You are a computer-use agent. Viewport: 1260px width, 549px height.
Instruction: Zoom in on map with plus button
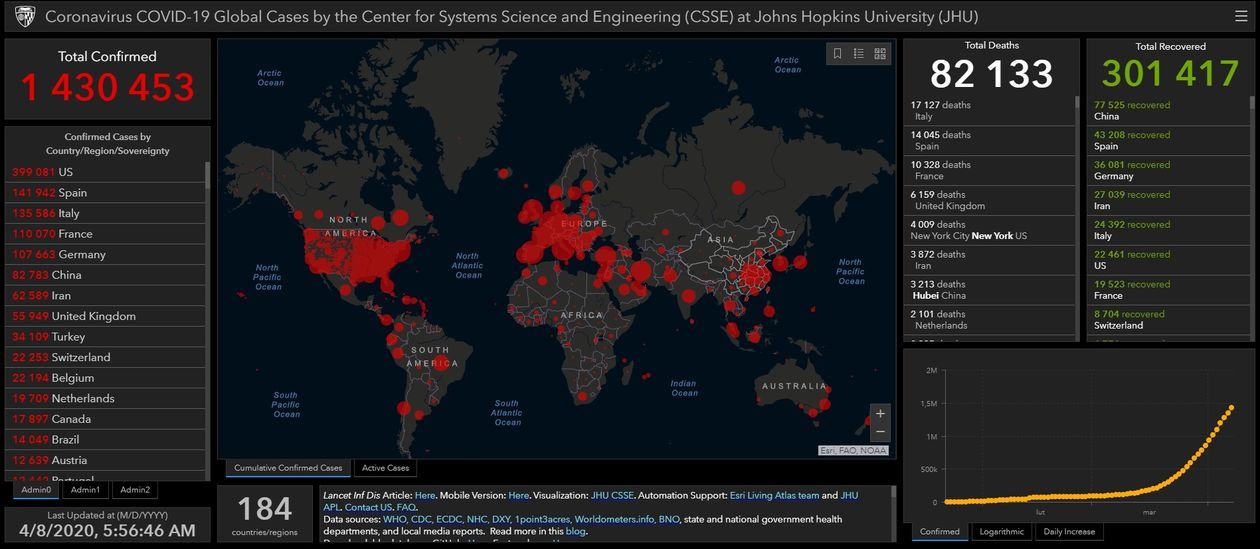pyautogui.click(x=880, y=413)
